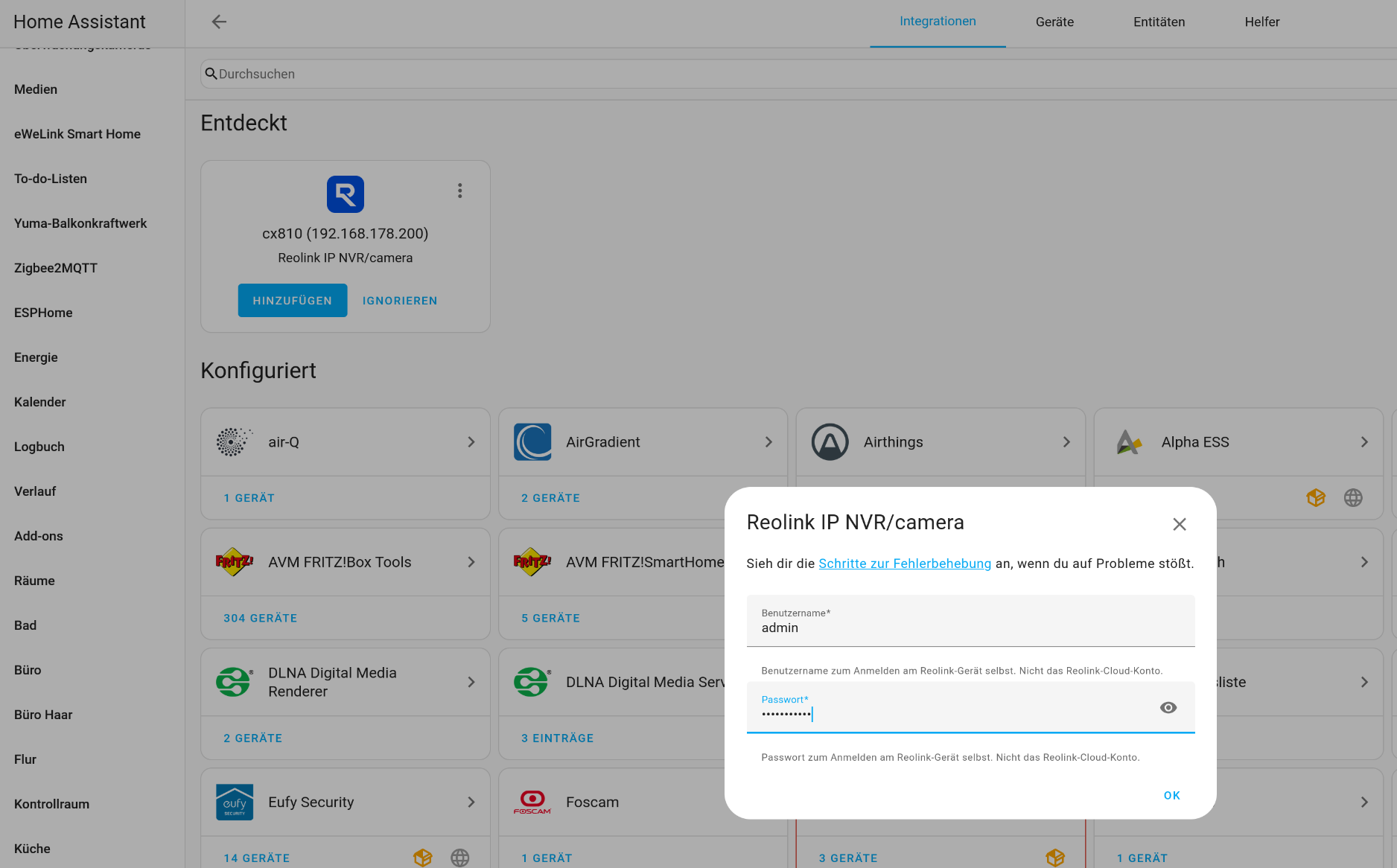Switch to the Helfer tab
1397x868 pixels.
pyautogui.click(x=1262, y=22)
